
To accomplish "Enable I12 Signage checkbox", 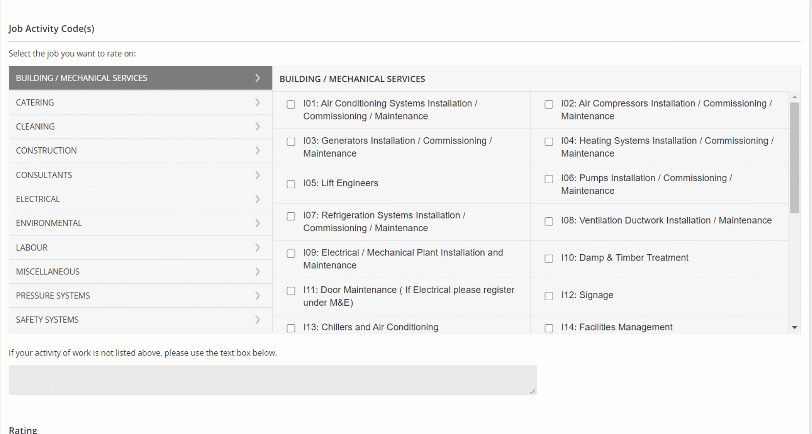I will pyautogui.click(x=549, y=296).
